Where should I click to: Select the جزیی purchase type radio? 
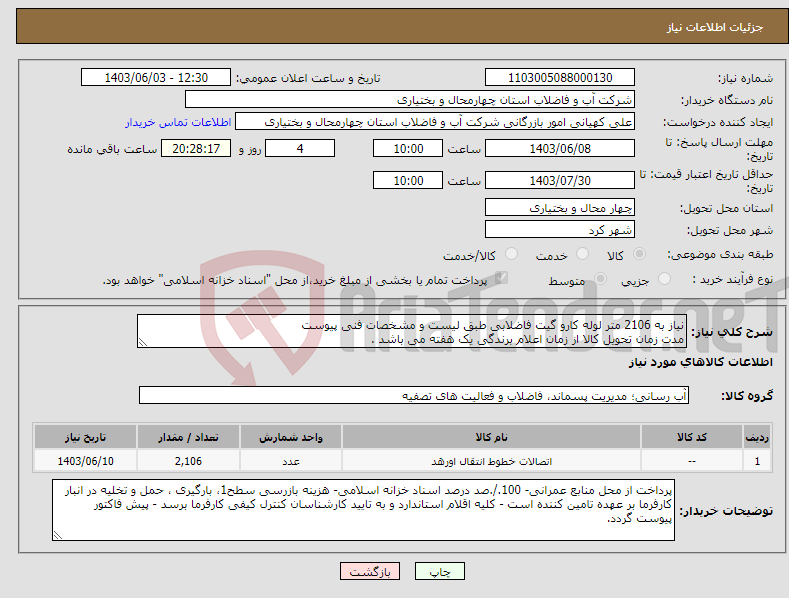[664, 278]
